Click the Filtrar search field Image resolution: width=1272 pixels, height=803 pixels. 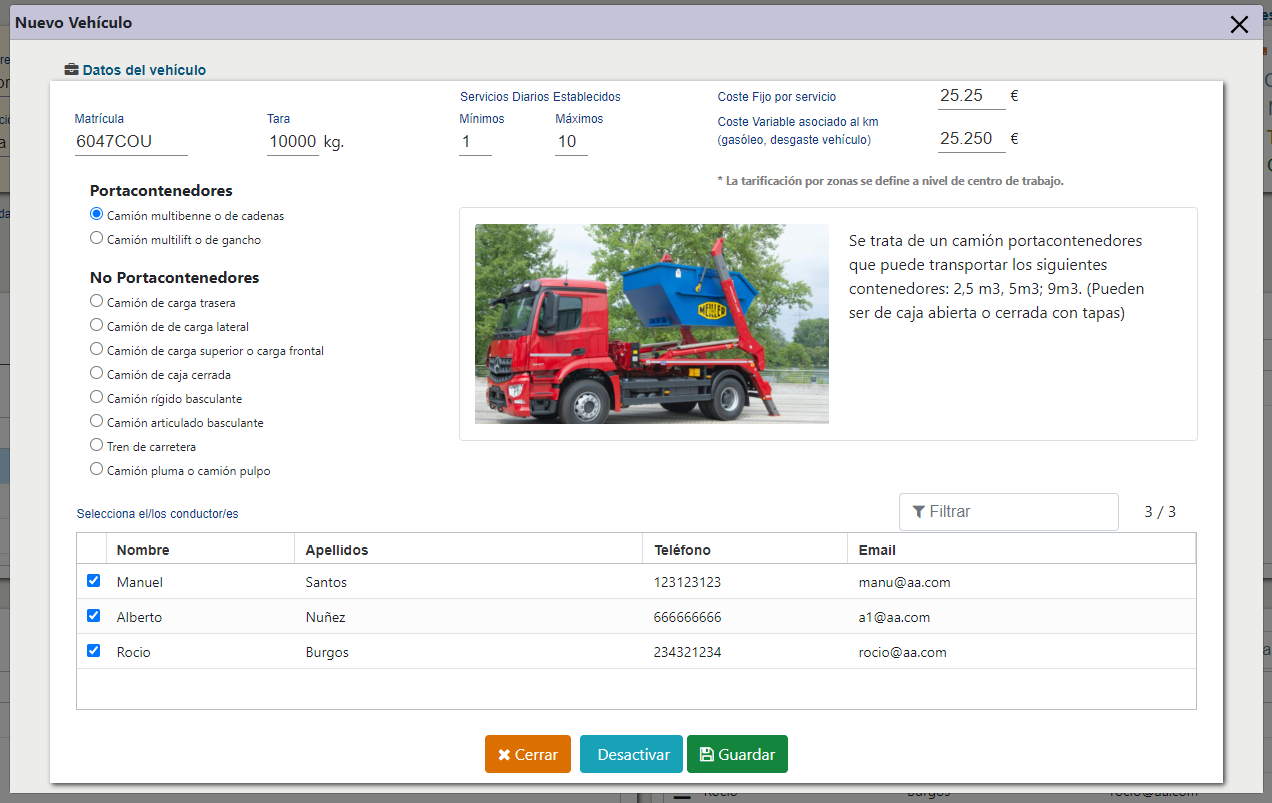pos(1008,511)
